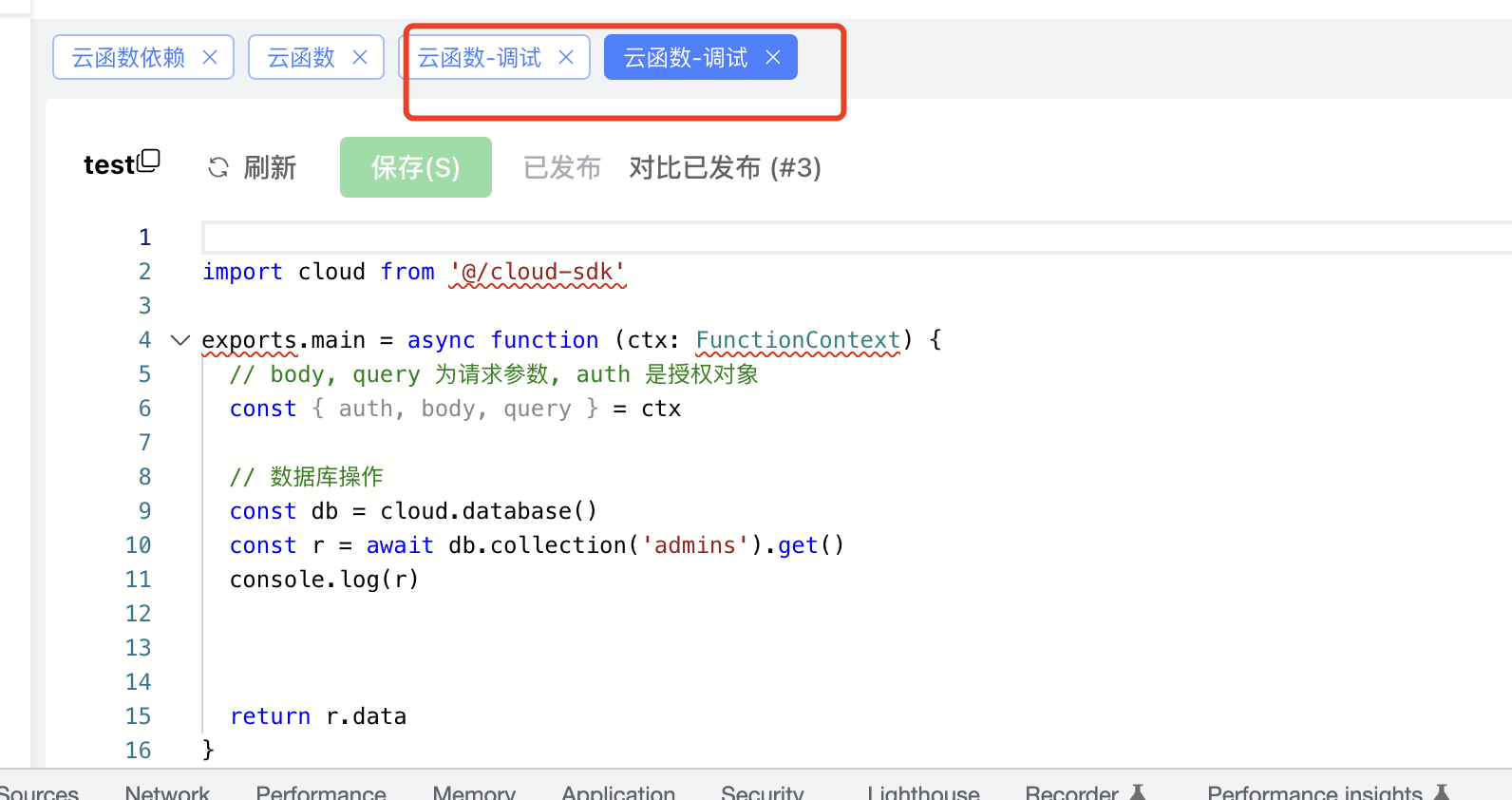Click the word async in line 4

(441, 340)
